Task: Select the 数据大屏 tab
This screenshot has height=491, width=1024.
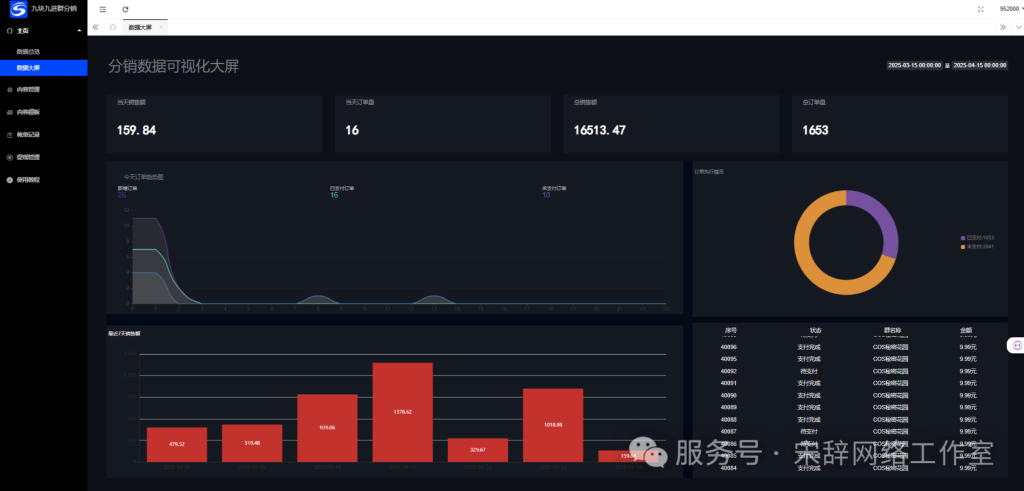Action: click(140, 27)
